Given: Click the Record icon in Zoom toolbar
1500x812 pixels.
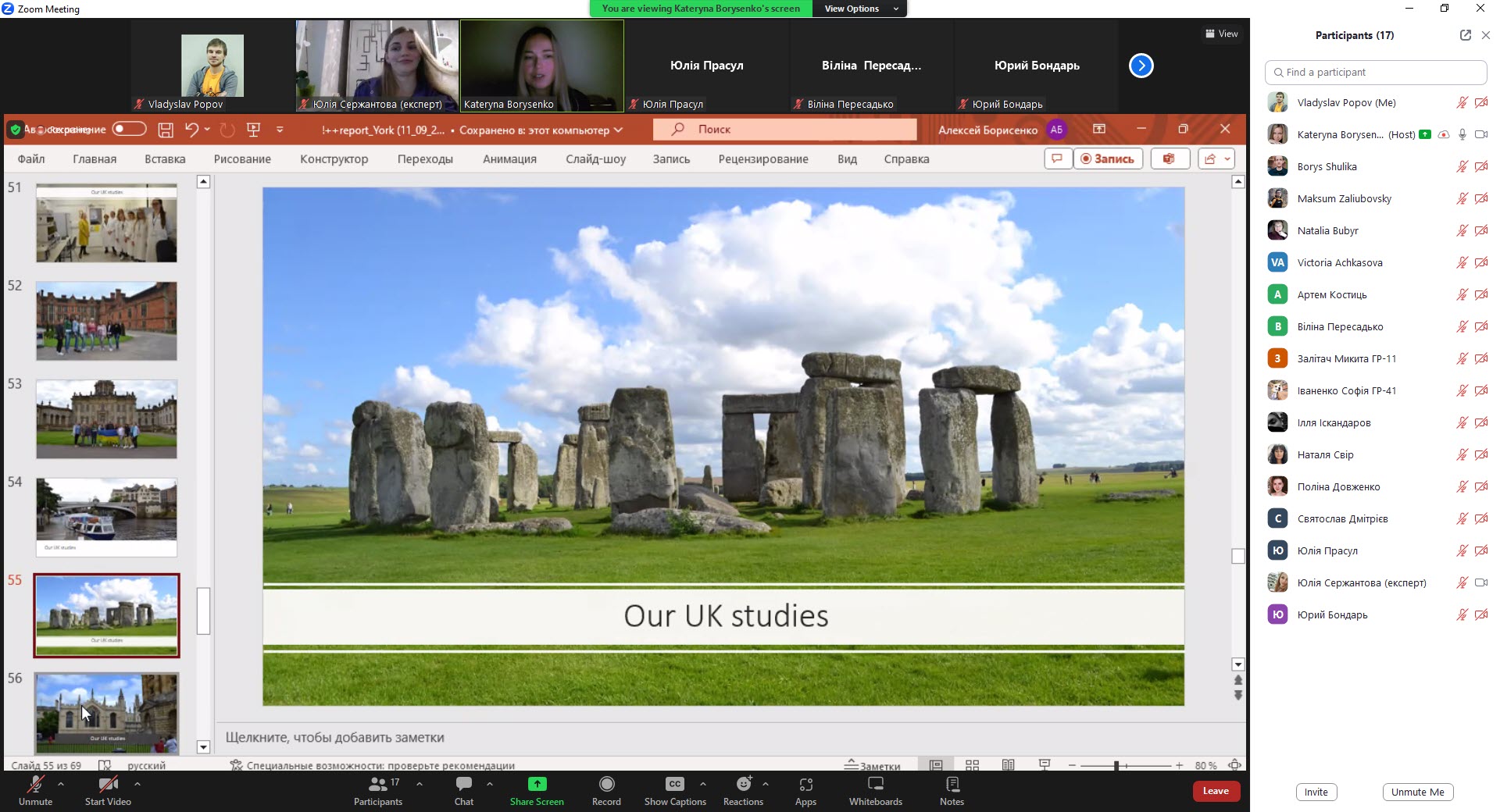Looking at the screenshot, I should click(x=606, y=785).
